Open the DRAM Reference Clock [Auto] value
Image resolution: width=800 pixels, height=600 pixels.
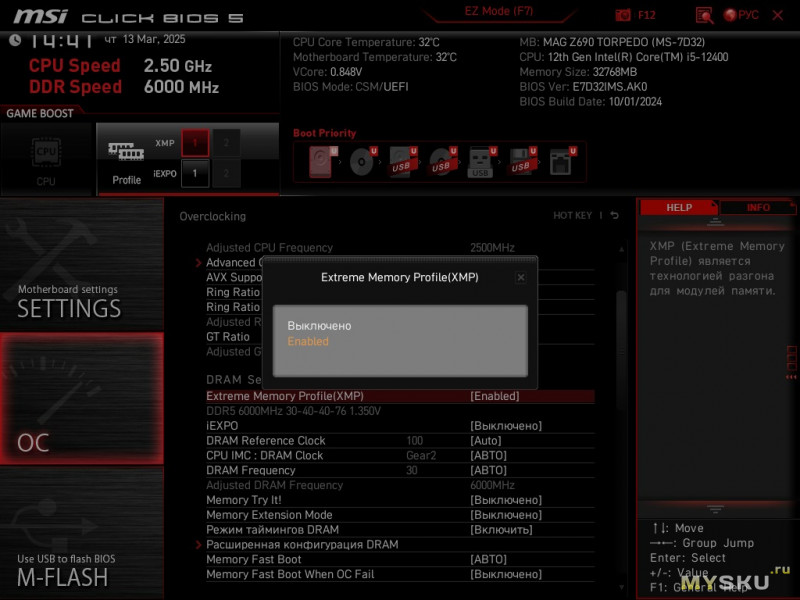point(486,441)
